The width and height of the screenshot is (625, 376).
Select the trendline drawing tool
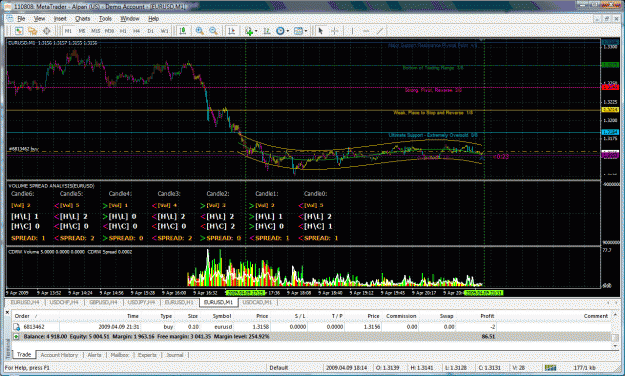point(380,31)
